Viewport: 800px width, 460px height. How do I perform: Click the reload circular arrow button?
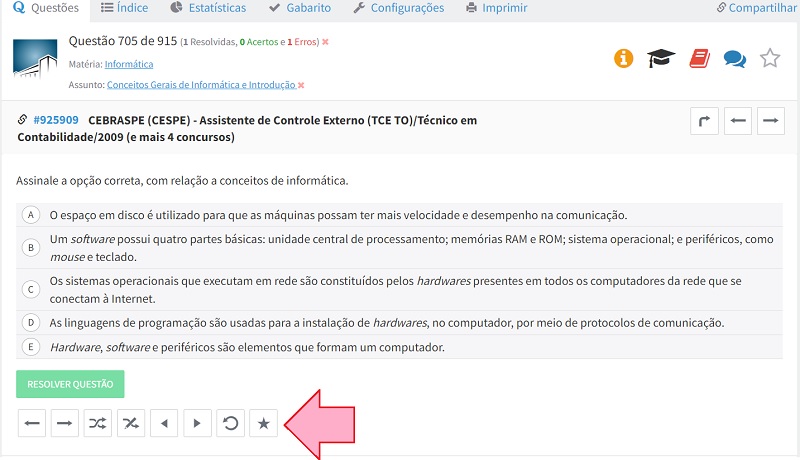coord(230,424)
